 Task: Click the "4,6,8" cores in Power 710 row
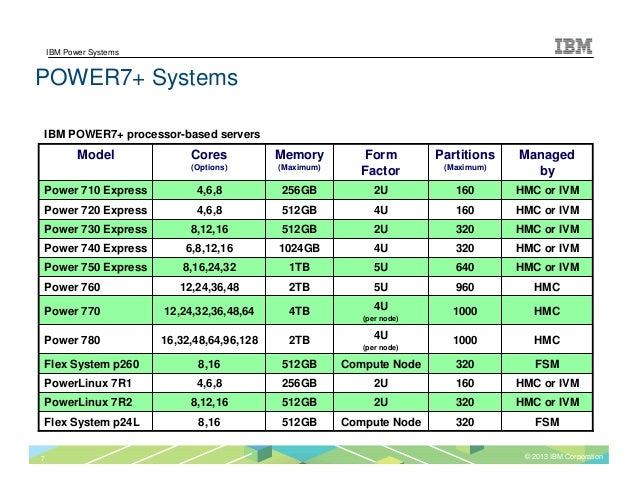tap(209, 190)
